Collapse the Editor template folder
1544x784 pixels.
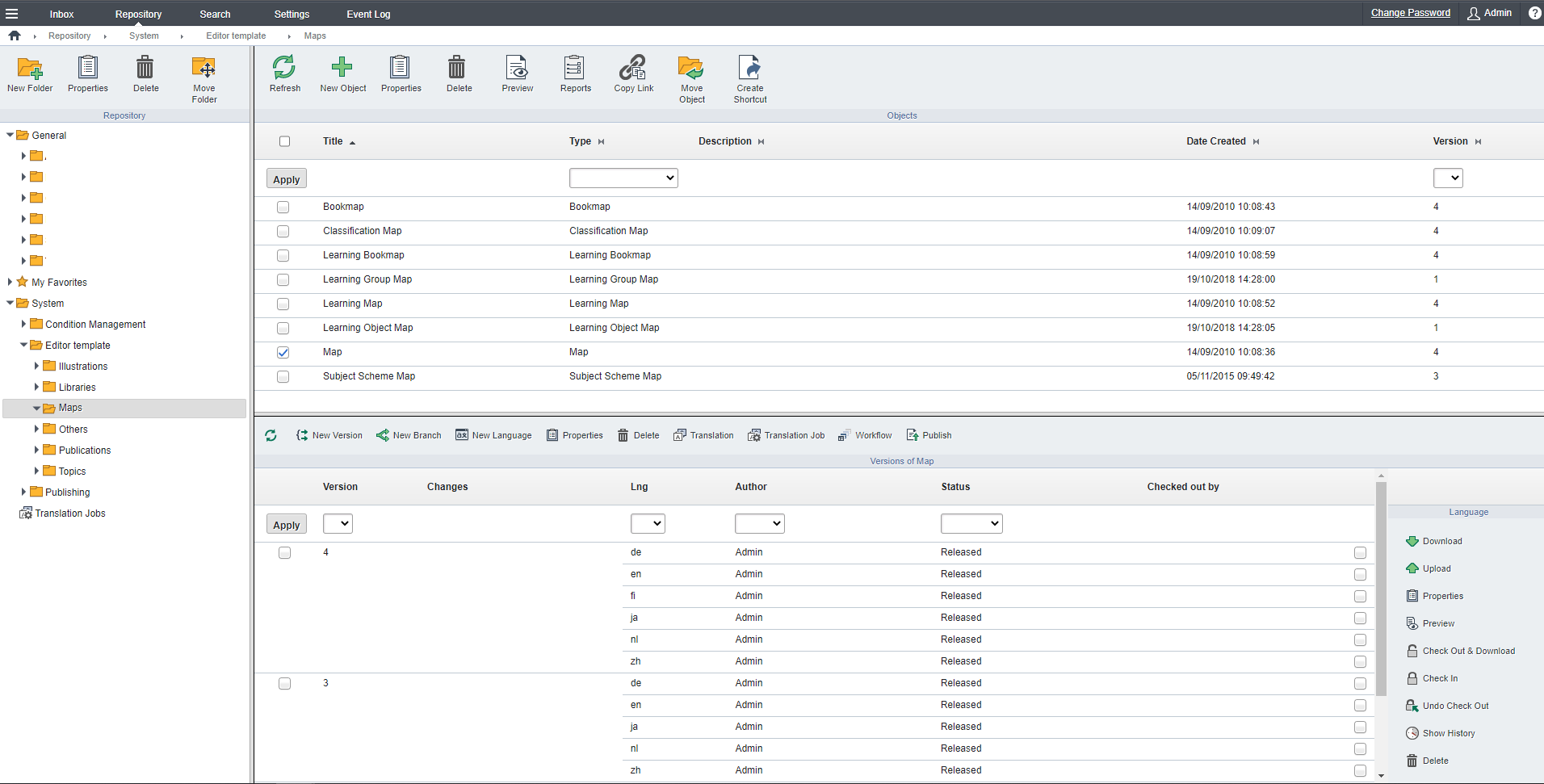pos(24,345)
